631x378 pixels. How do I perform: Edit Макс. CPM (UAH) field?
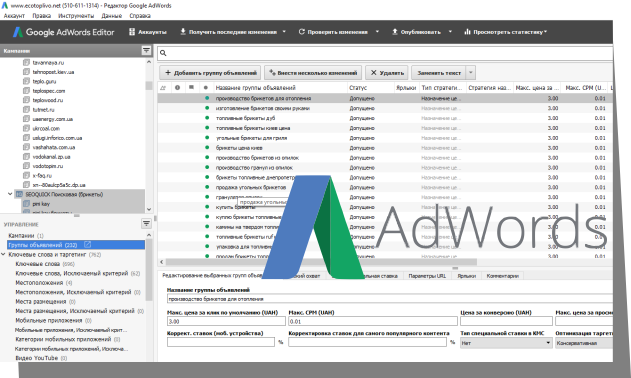(373, 321)
